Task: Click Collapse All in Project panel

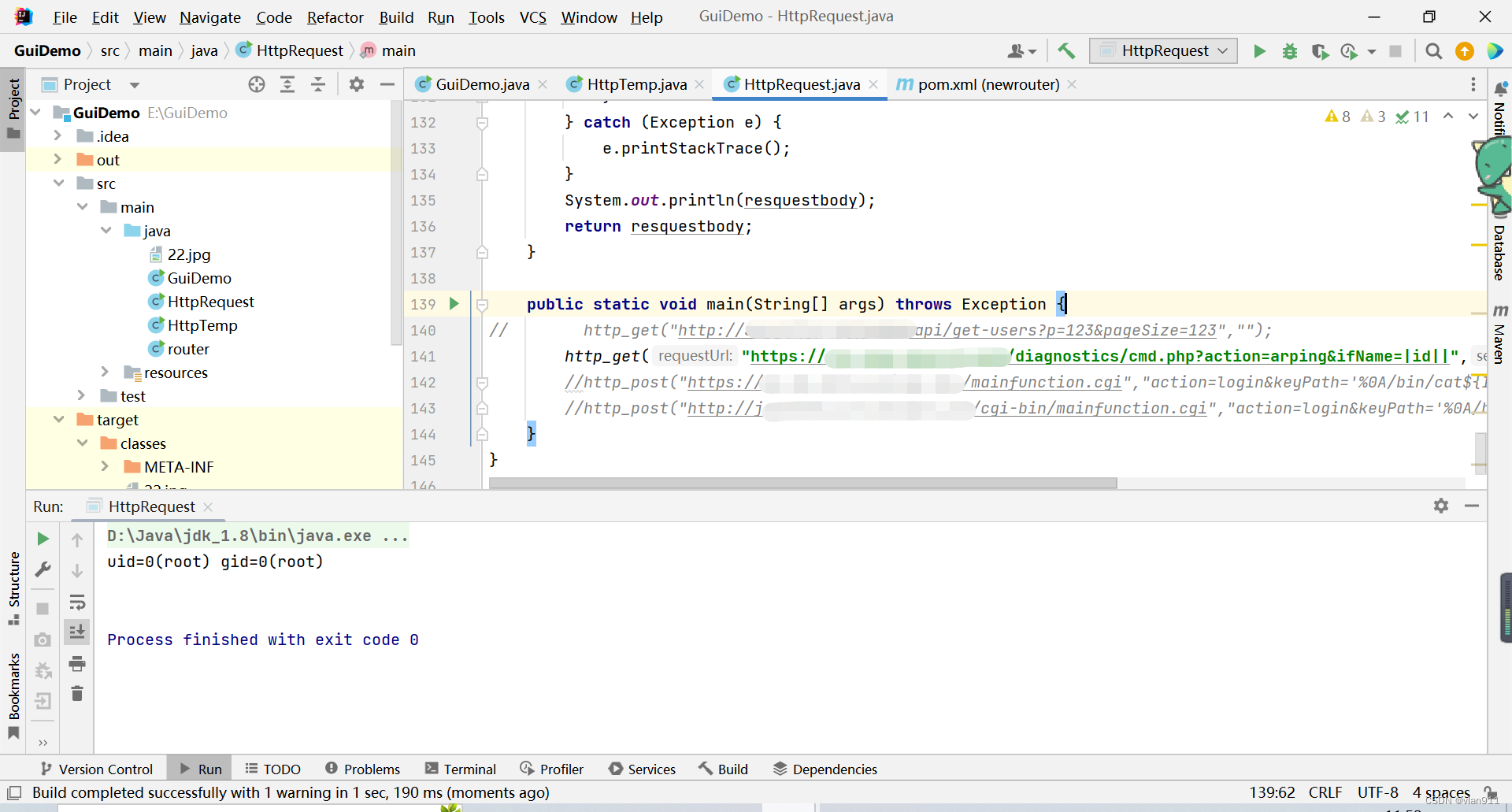Action: (x=318, y=84)
